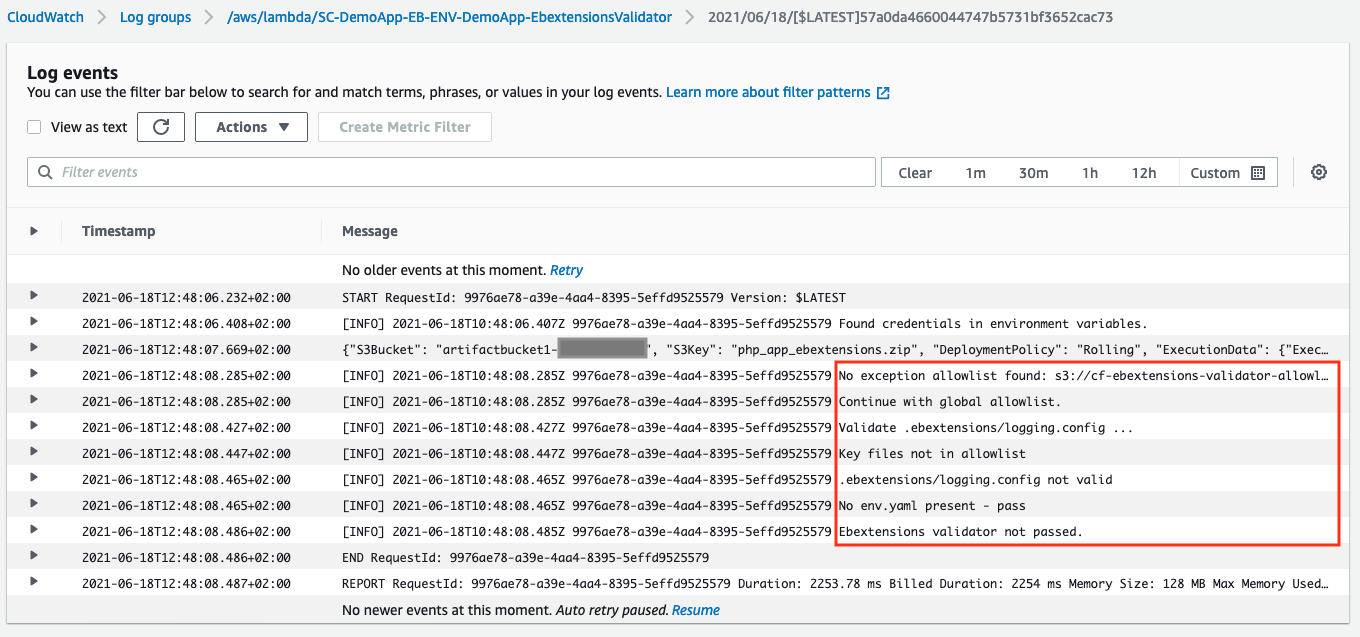The height and width of the screenshot is (637, 1360).
Task: Click the Message column header
Action: point(370,231)
